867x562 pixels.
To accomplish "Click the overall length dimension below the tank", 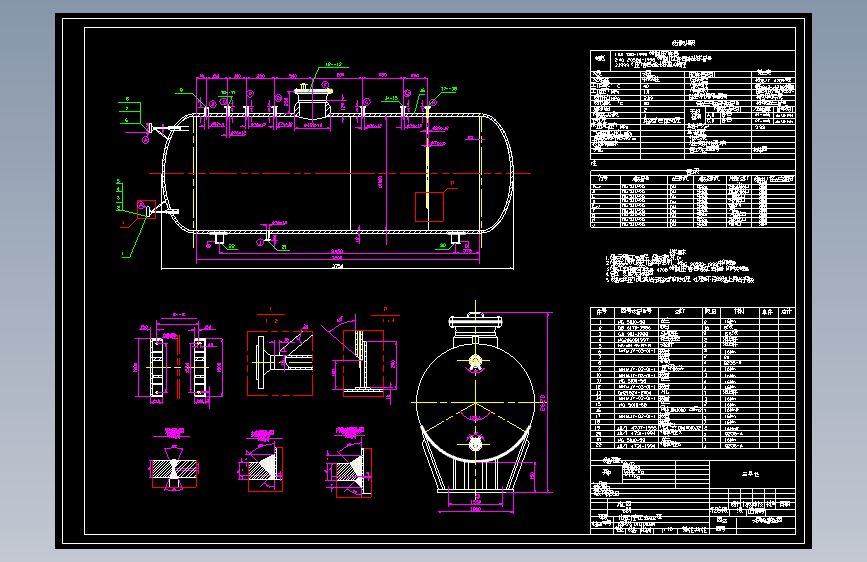I will pos(337,267).
